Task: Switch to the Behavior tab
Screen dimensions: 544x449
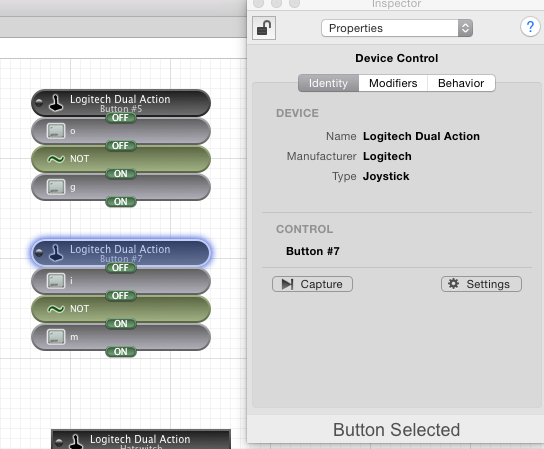Action: click(461, 83)
